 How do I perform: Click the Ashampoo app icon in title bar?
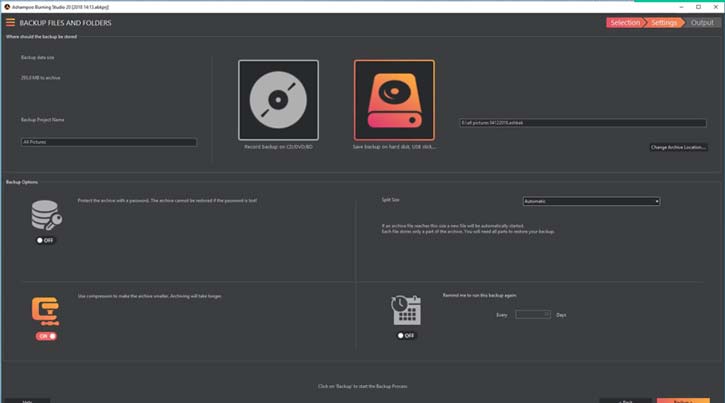coord(5,5)
